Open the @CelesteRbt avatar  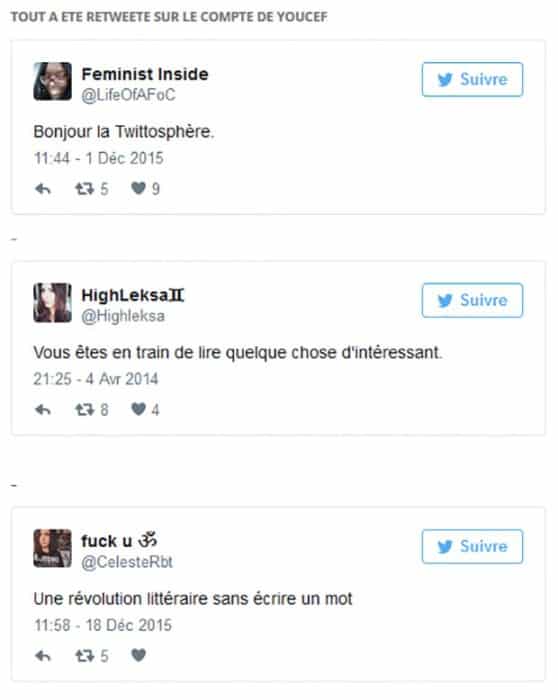click(x=52, y=548)
